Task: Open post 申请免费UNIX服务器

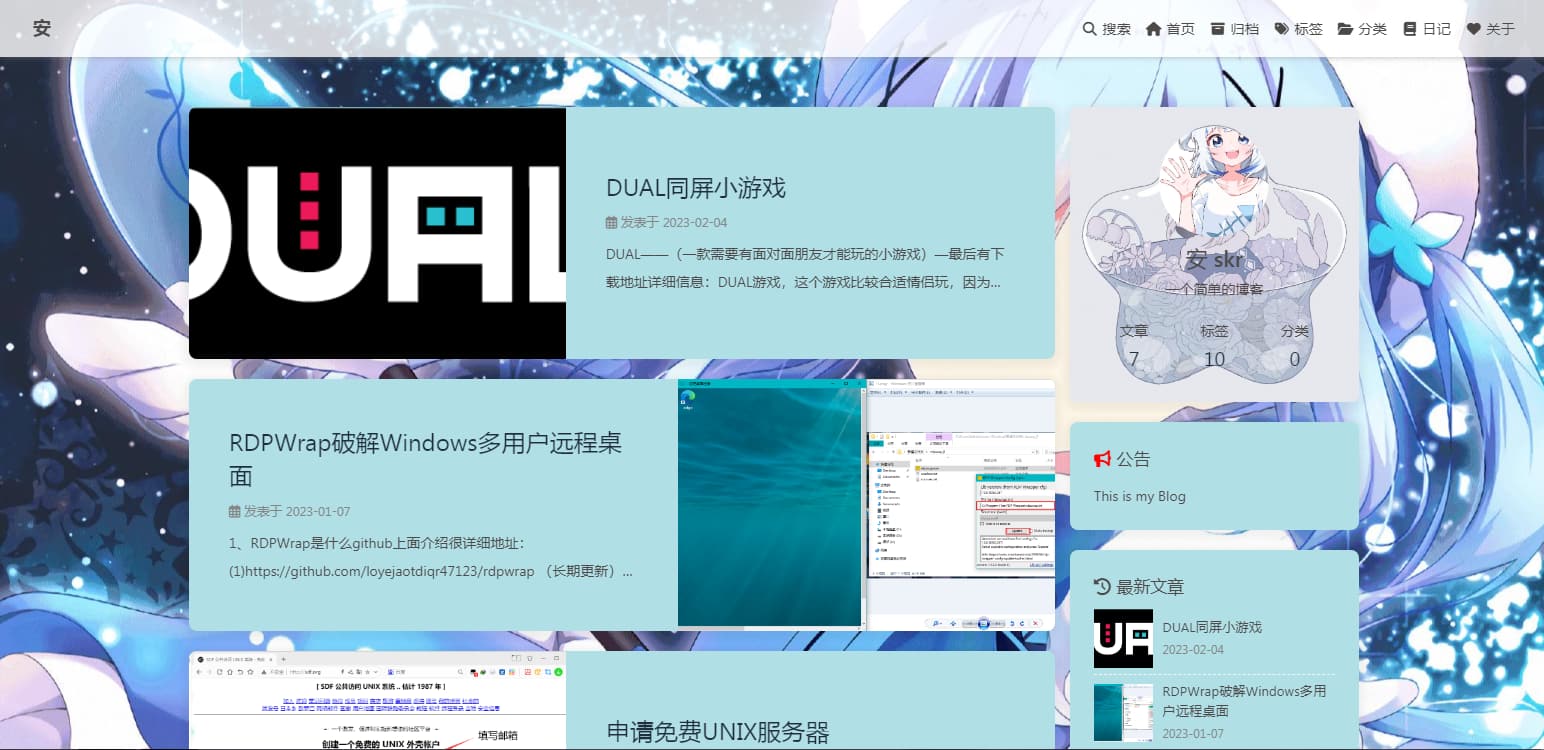Action: 718,732
